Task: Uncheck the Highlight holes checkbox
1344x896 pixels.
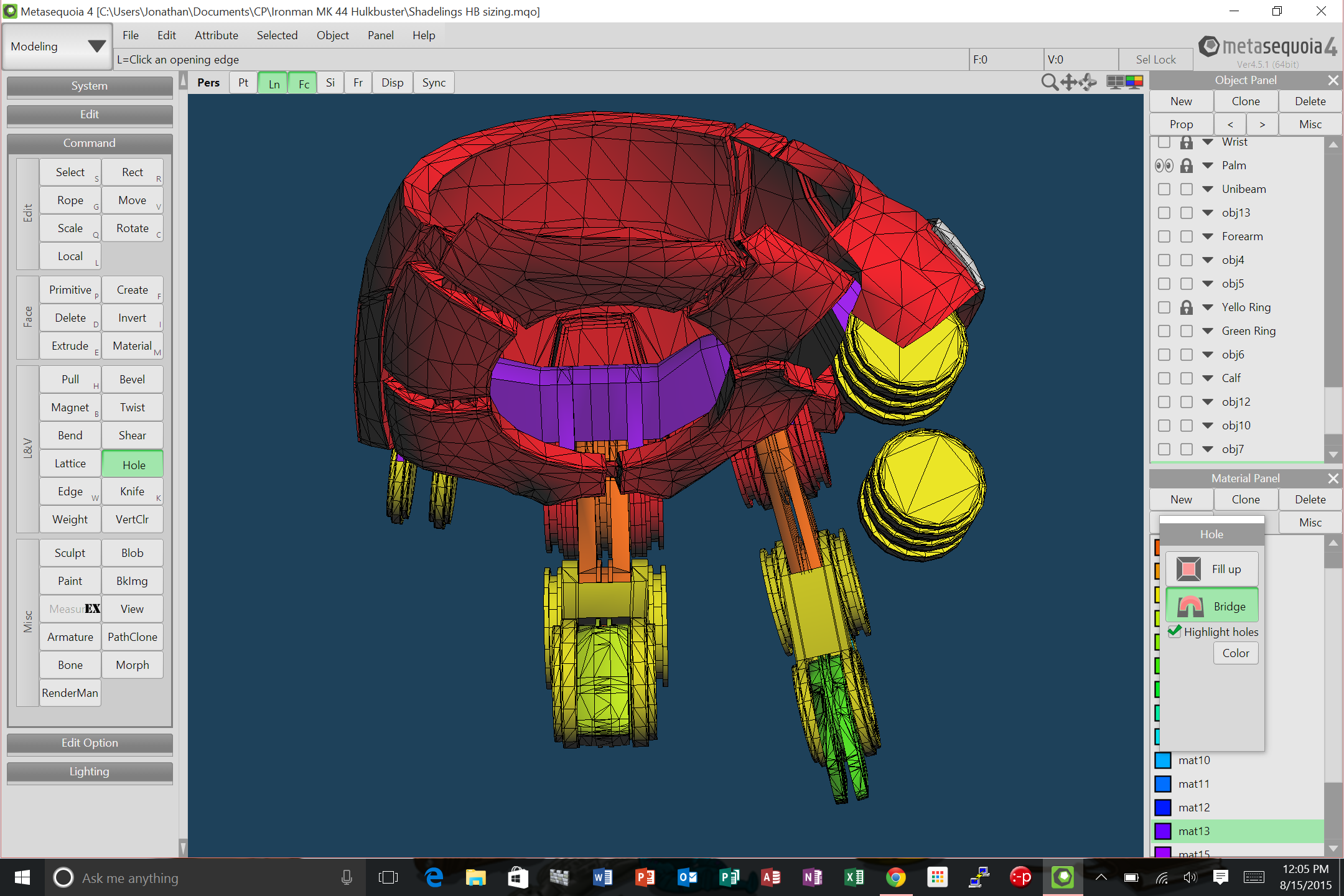Action: (x=1174, y=632)
